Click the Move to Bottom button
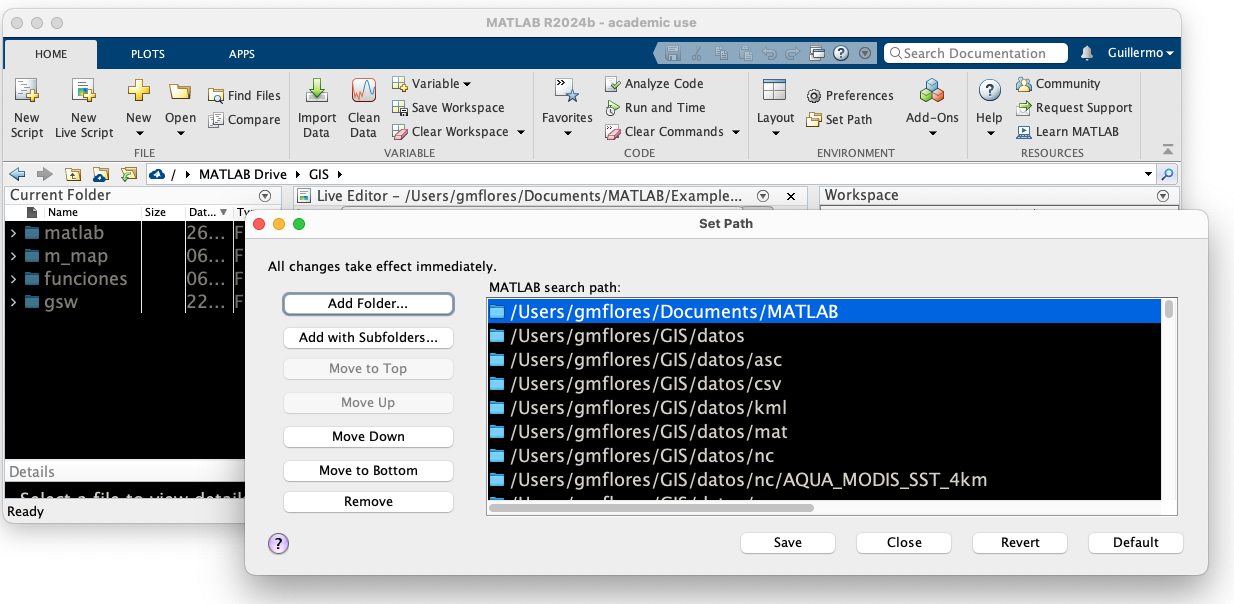 coord(368,470)
